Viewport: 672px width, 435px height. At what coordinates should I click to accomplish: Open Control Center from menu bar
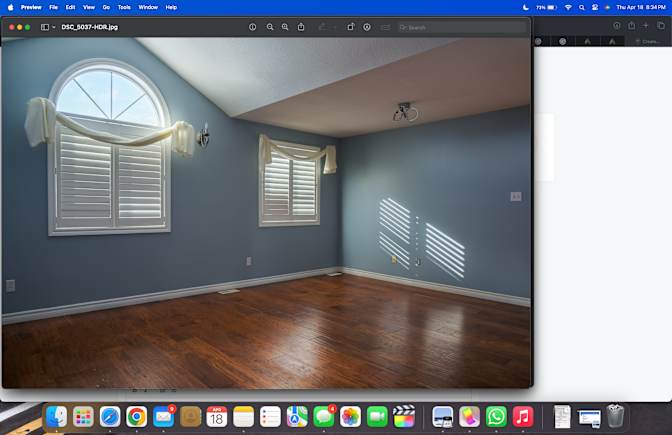(x=595, y=7)
